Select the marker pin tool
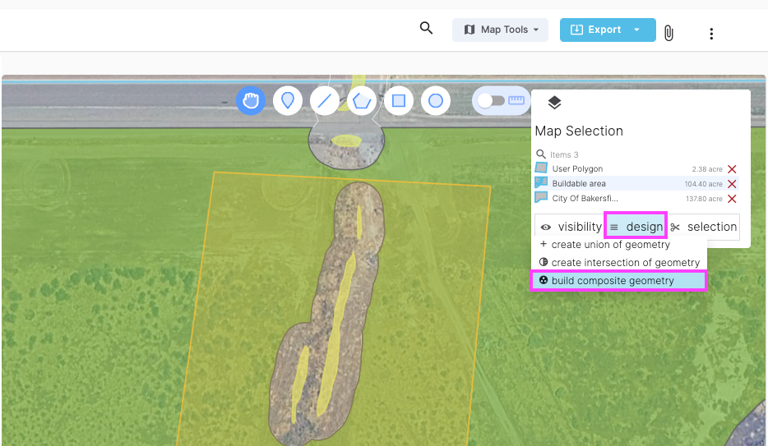Image resolution: width=768 pixels, height=446 pixels. pos(288,101)
